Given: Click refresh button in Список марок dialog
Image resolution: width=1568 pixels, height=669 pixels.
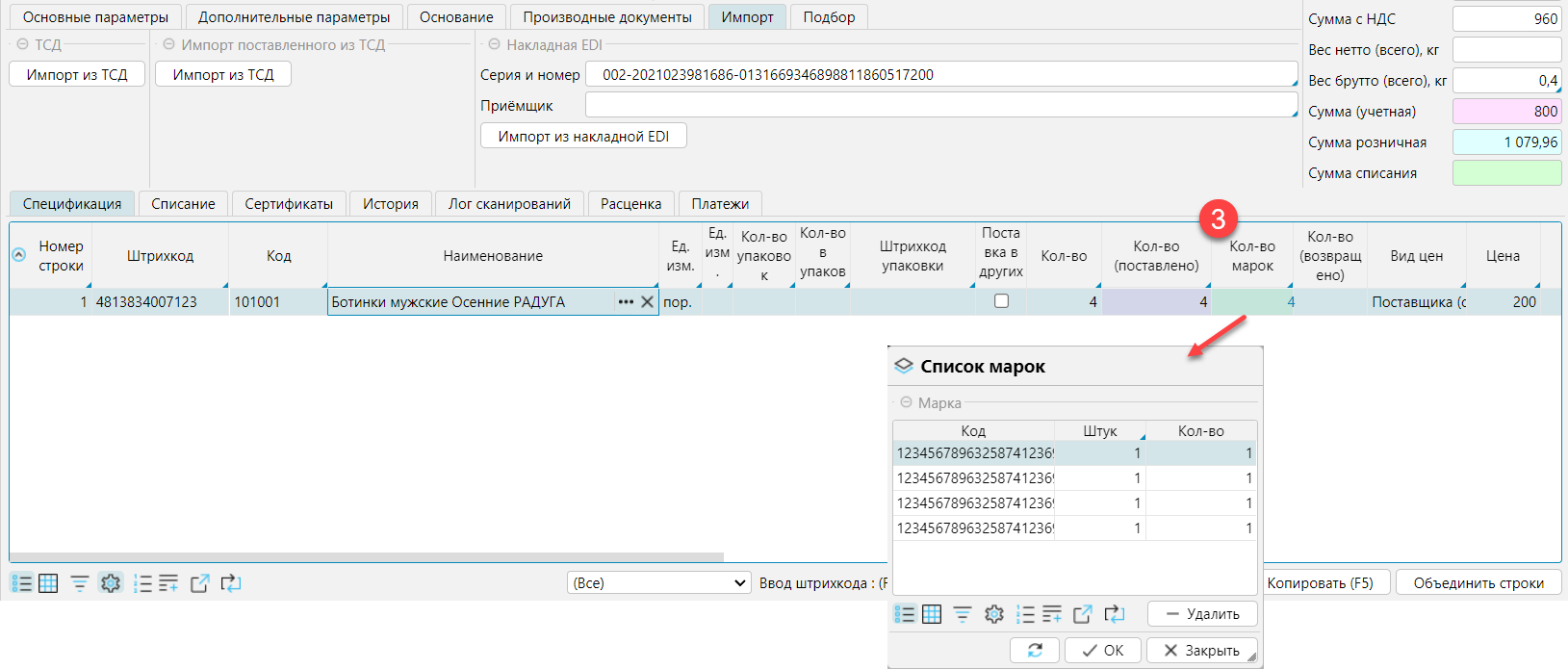Looking at the screenshot, I should point(1035,651).
